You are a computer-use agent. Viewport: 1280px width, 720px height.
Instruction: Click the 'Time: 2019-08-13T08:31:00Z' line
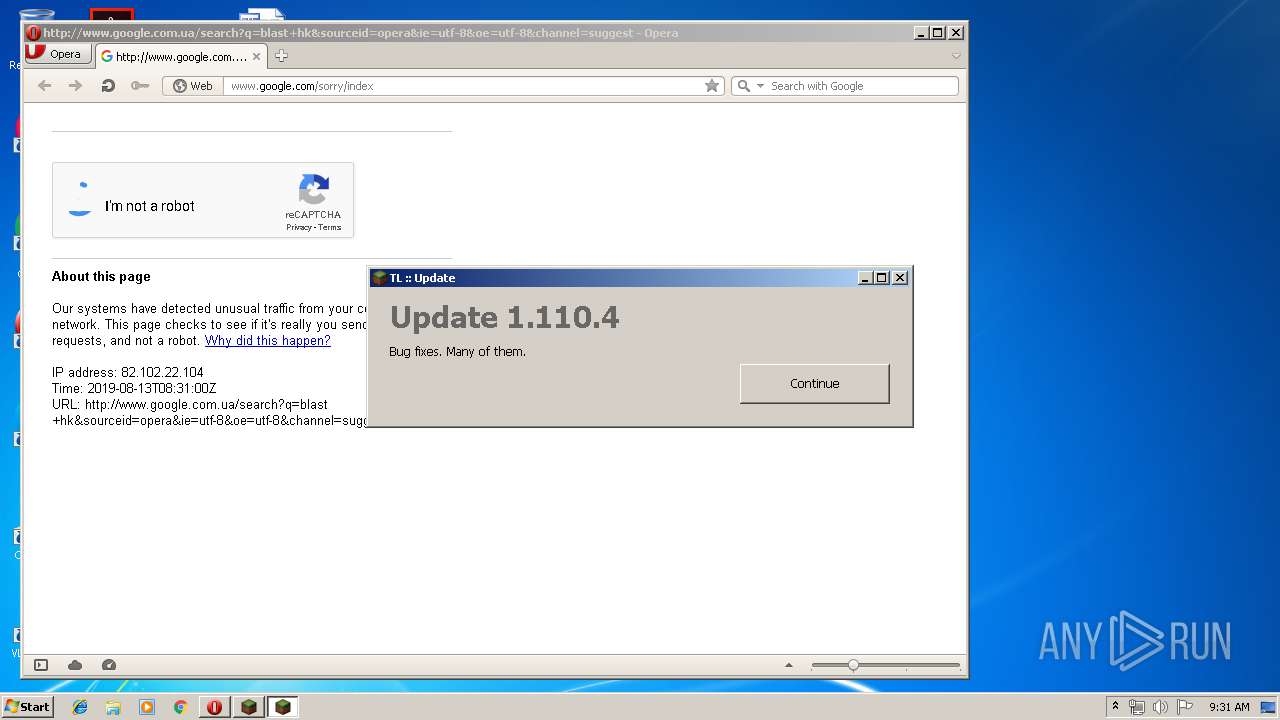134,389
